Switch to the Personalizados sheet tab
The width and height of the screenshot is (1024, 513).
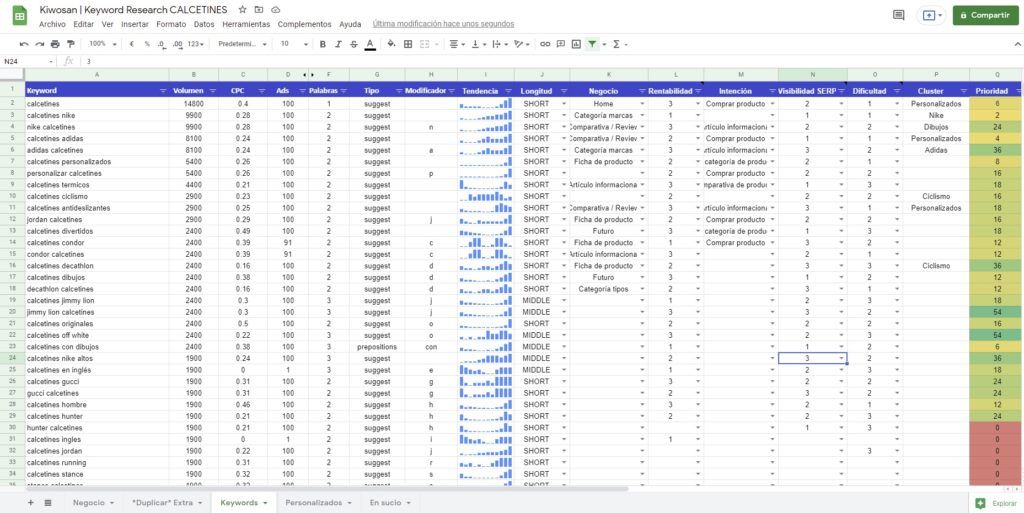click(x=313, y=503)
